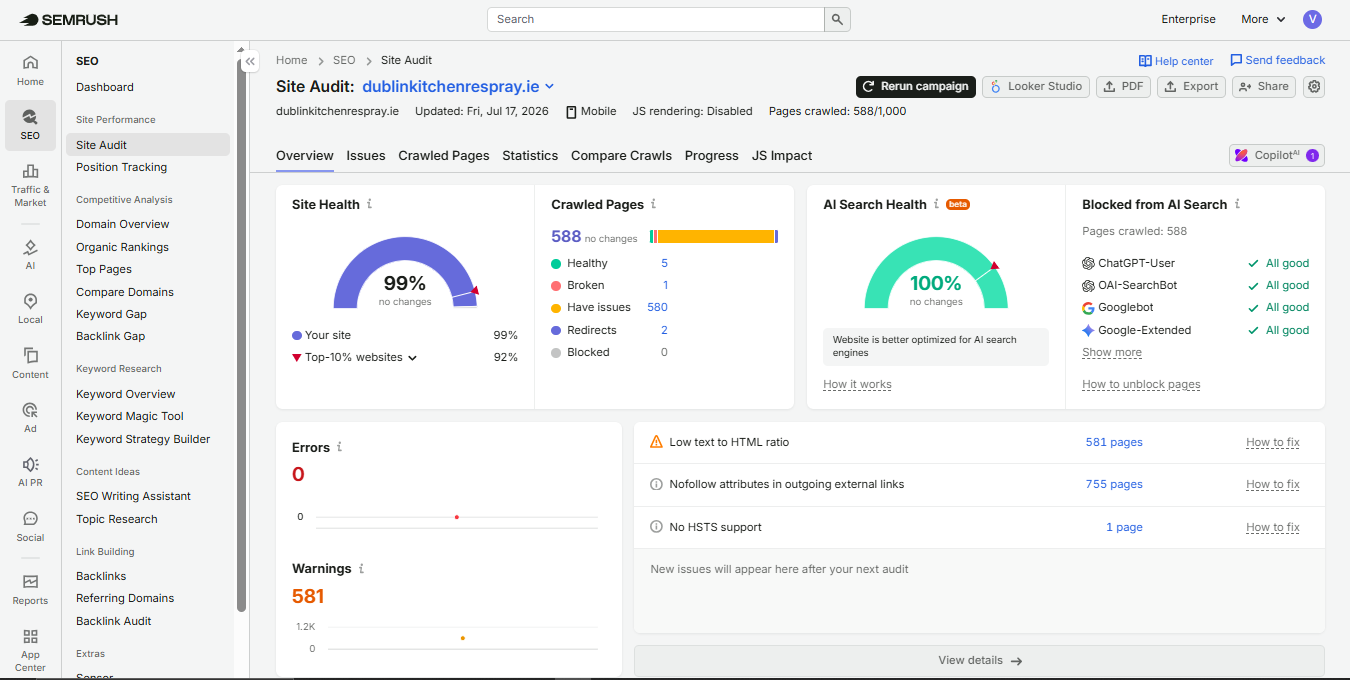Open Looker Studio export

click(x=1036, y=87)
